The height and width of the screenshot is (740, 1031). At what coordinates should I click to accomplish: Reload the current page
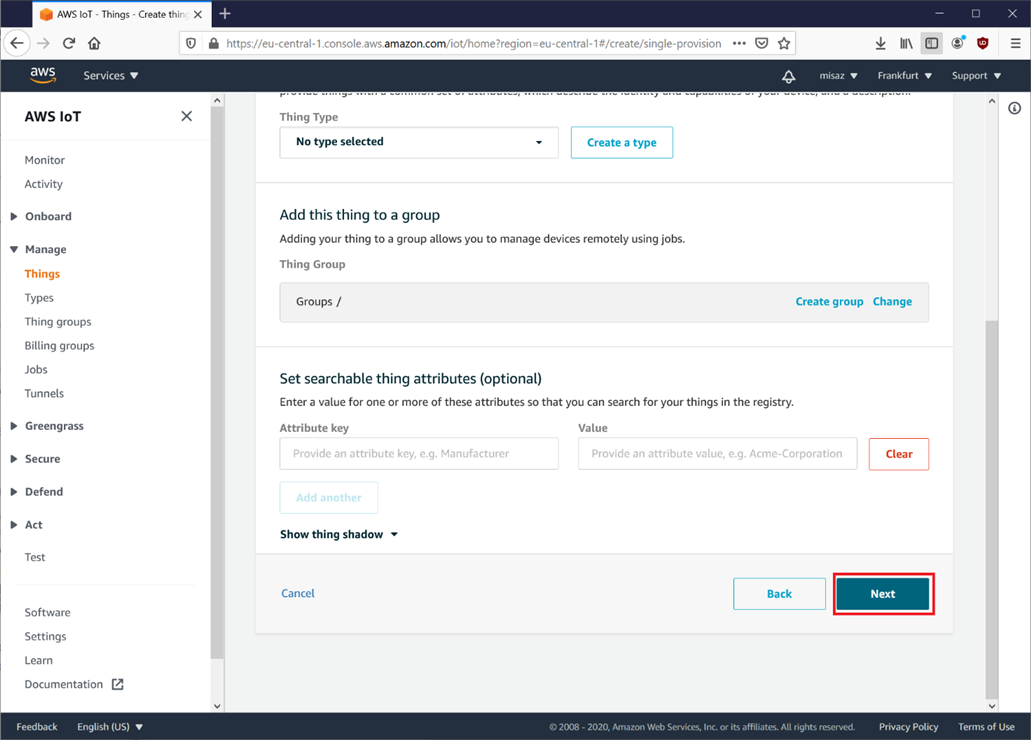pyautogui.click(x=68, y=43)
